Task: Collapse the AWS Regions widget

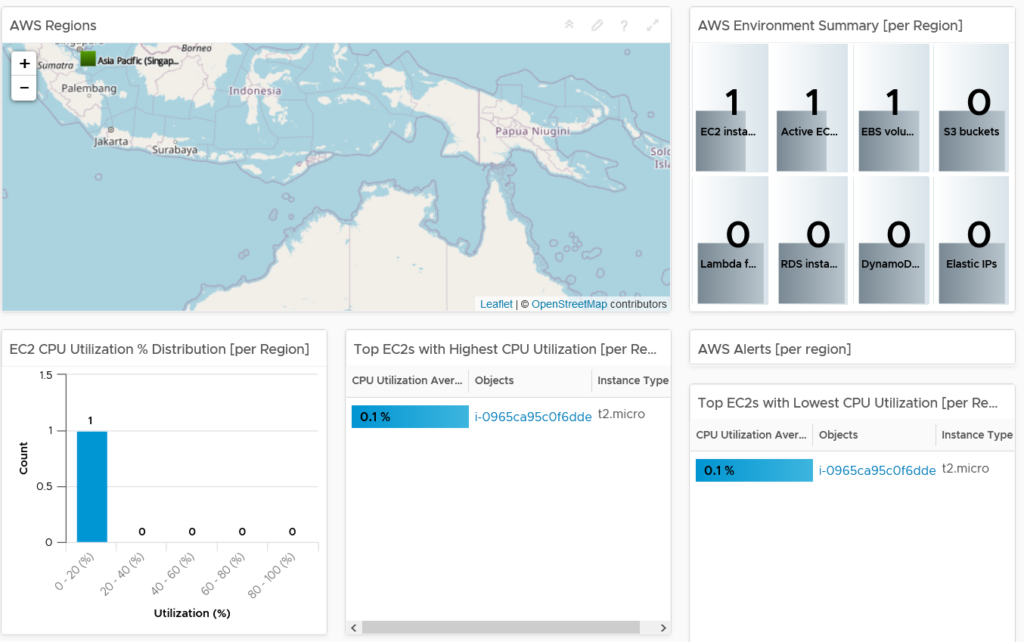Action: coord(569,25)
